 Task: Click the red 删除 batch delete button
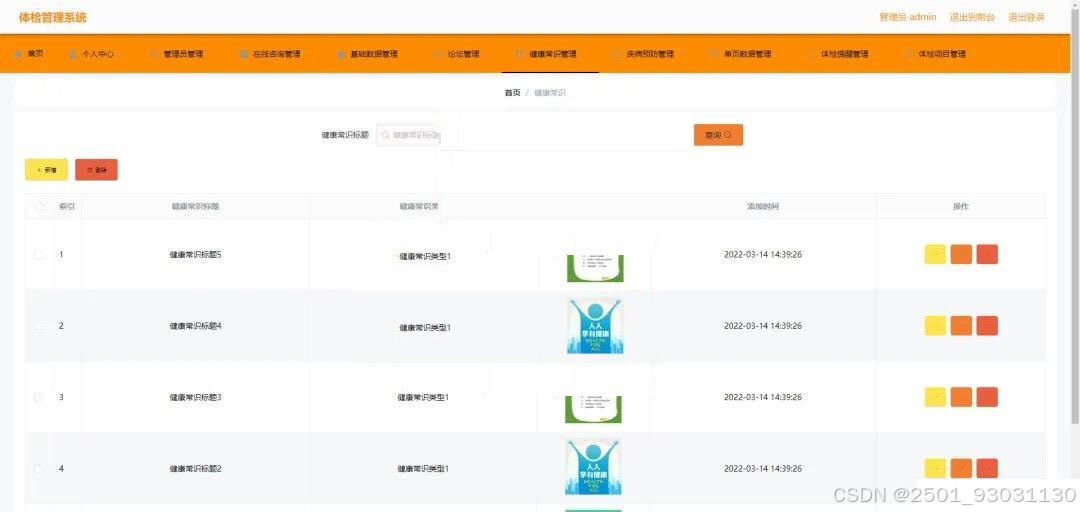tap(96, 170)
